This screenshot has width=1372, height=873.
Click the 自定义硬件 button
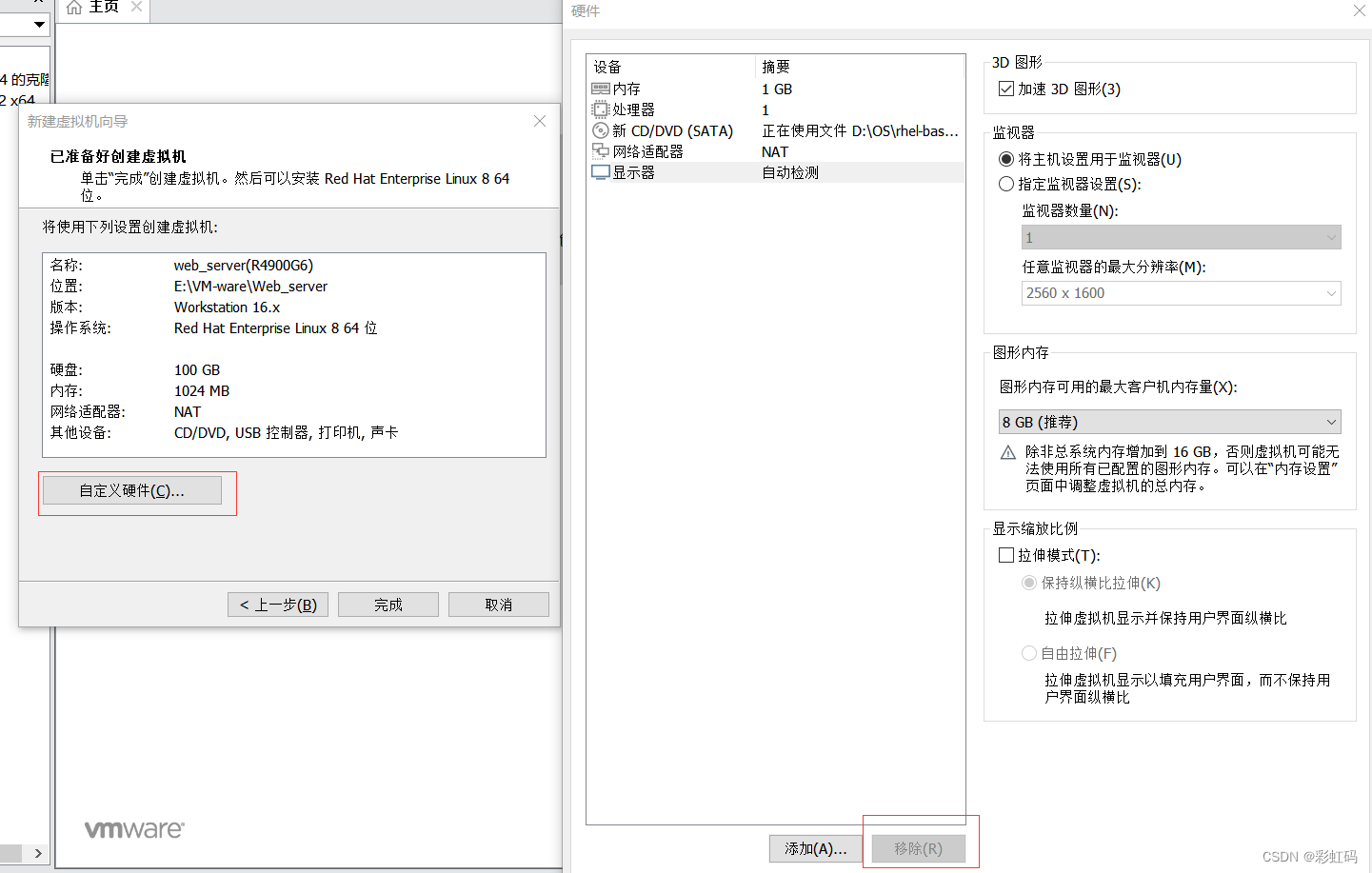tap(132, 490)
